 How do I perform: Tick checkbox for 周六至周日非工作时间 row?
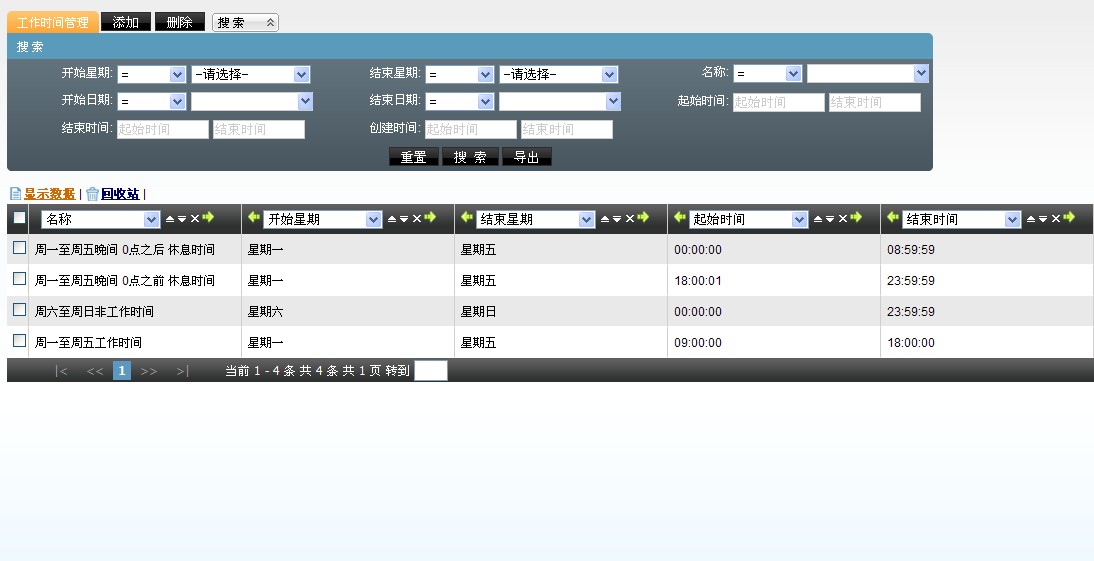coord(19,310)
